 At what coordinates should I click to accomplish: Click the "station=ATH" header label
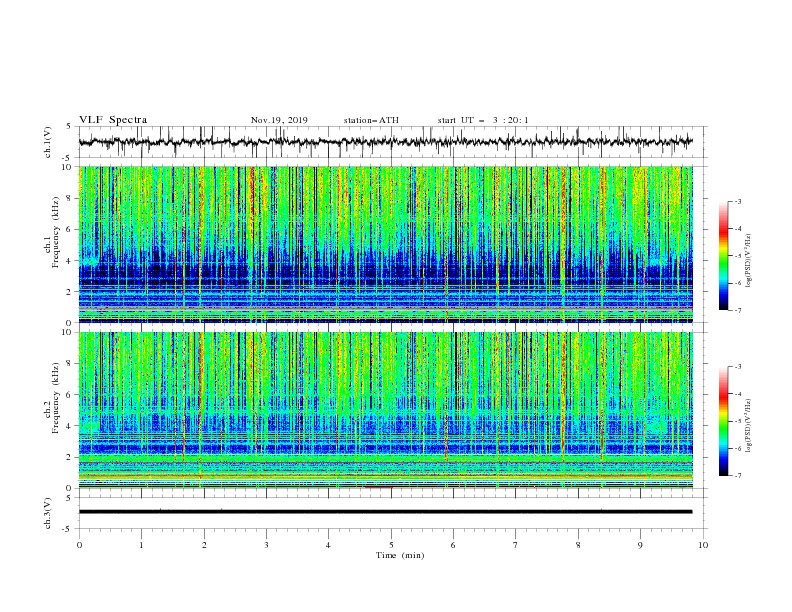(371, 120)
